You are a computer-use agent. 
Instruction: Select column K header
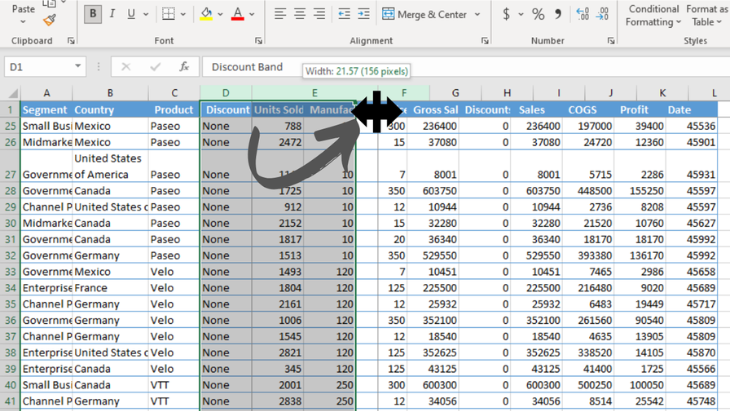click(x=662, y=93)
